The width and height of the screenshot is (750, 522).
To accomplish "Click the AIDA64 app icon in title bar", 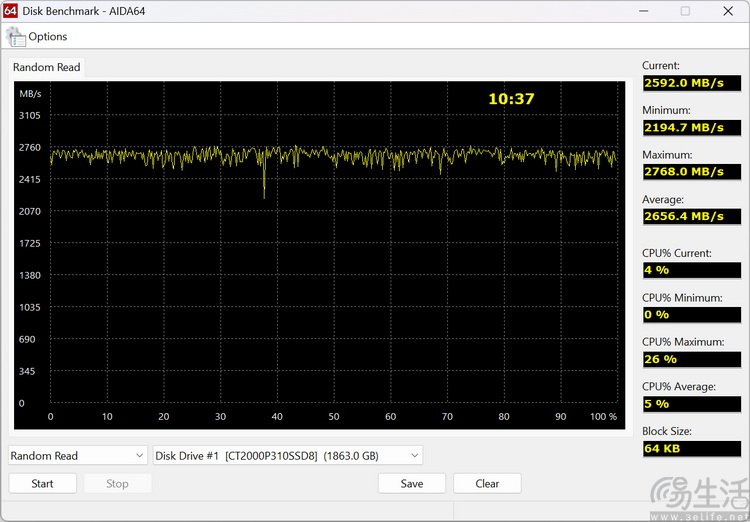I will [x=10, y=11].
